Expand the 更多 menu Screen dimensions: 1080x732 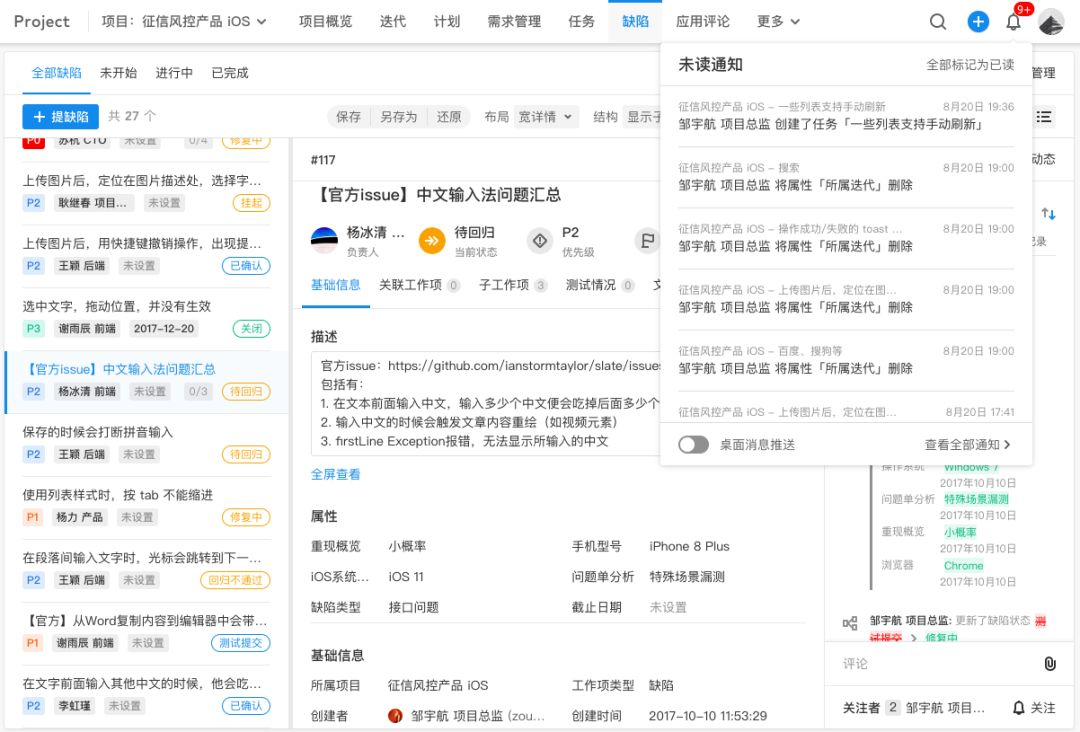(x=778, y=22)
